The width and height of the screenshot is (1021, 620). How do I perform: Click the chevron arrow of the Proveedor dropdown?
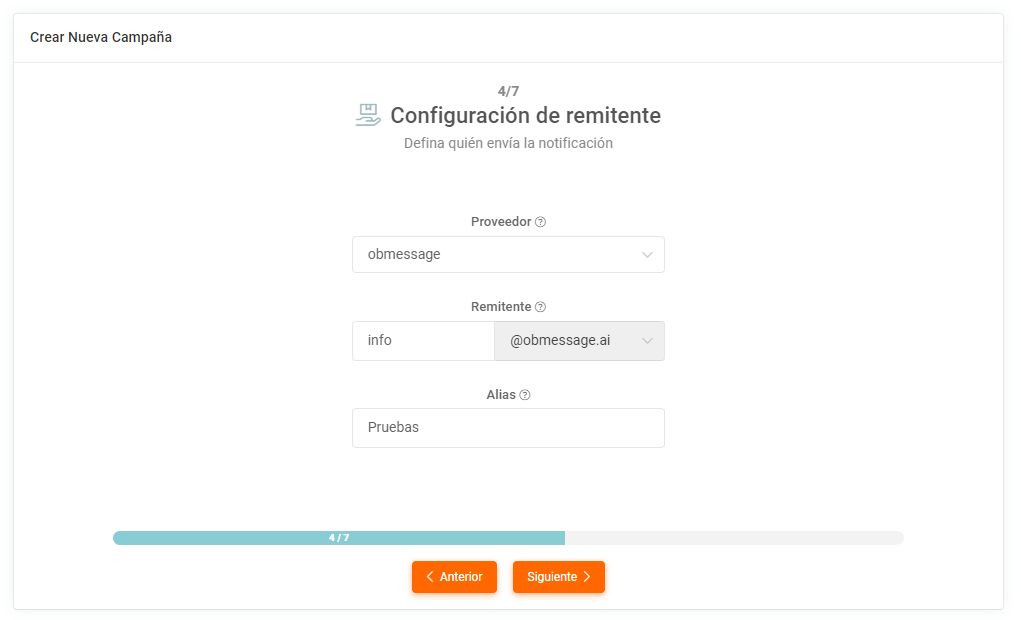(x=647, y=254)
